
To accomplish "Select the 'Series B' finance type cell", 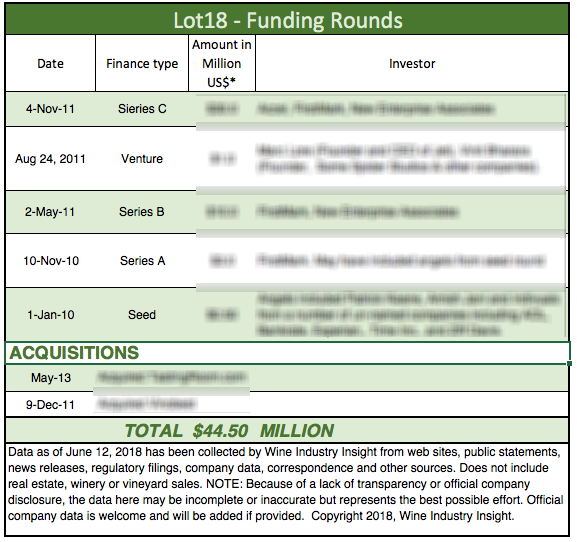I will [x=142, y=212].
